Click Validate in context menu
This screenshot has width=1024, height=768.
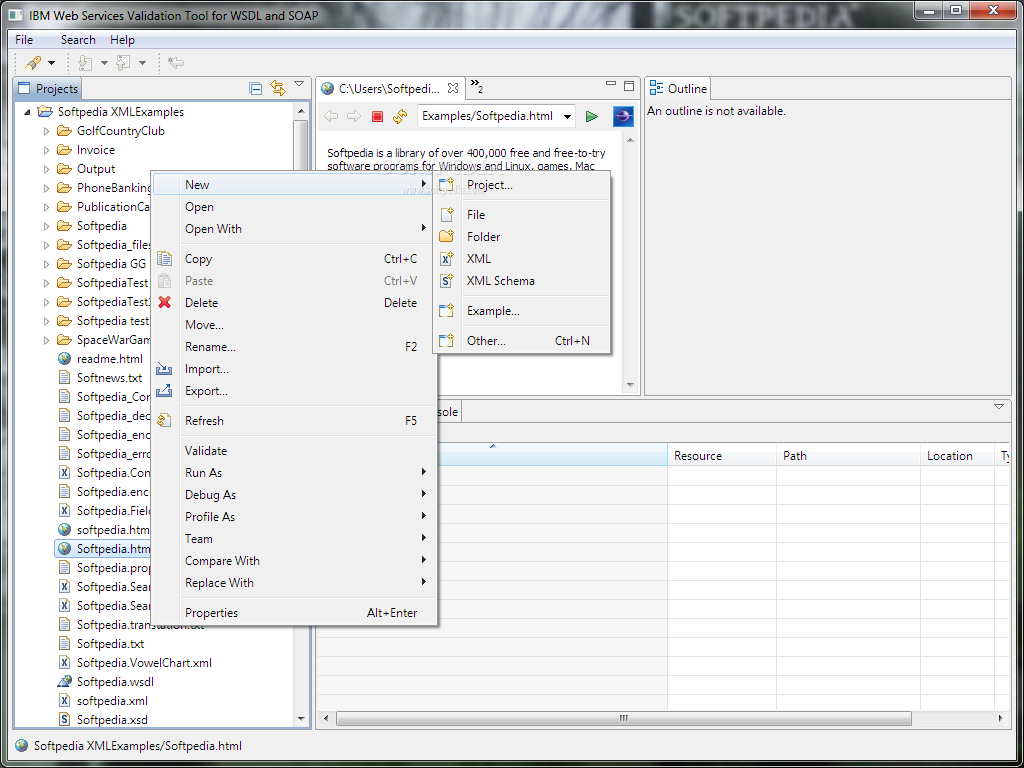(x=294, y=451)
